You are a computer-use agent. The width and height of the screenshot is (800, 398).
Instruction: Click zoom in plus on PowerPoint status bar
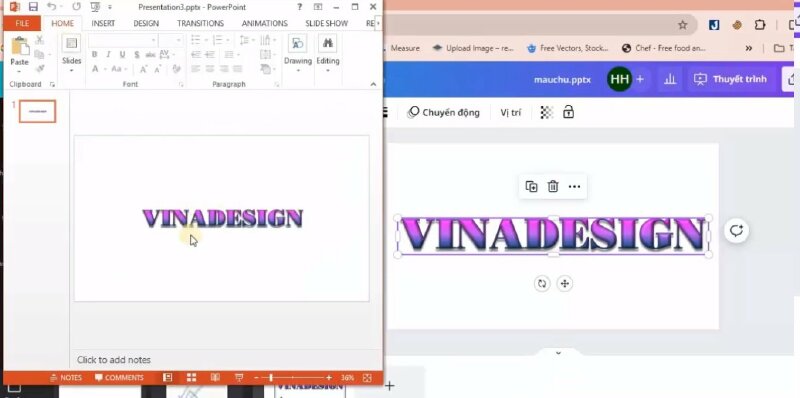tap(329, 378)
